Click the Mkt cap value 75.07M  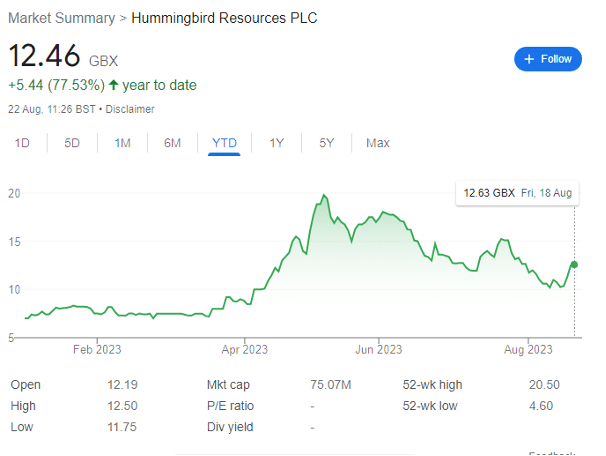coord(330,385)
